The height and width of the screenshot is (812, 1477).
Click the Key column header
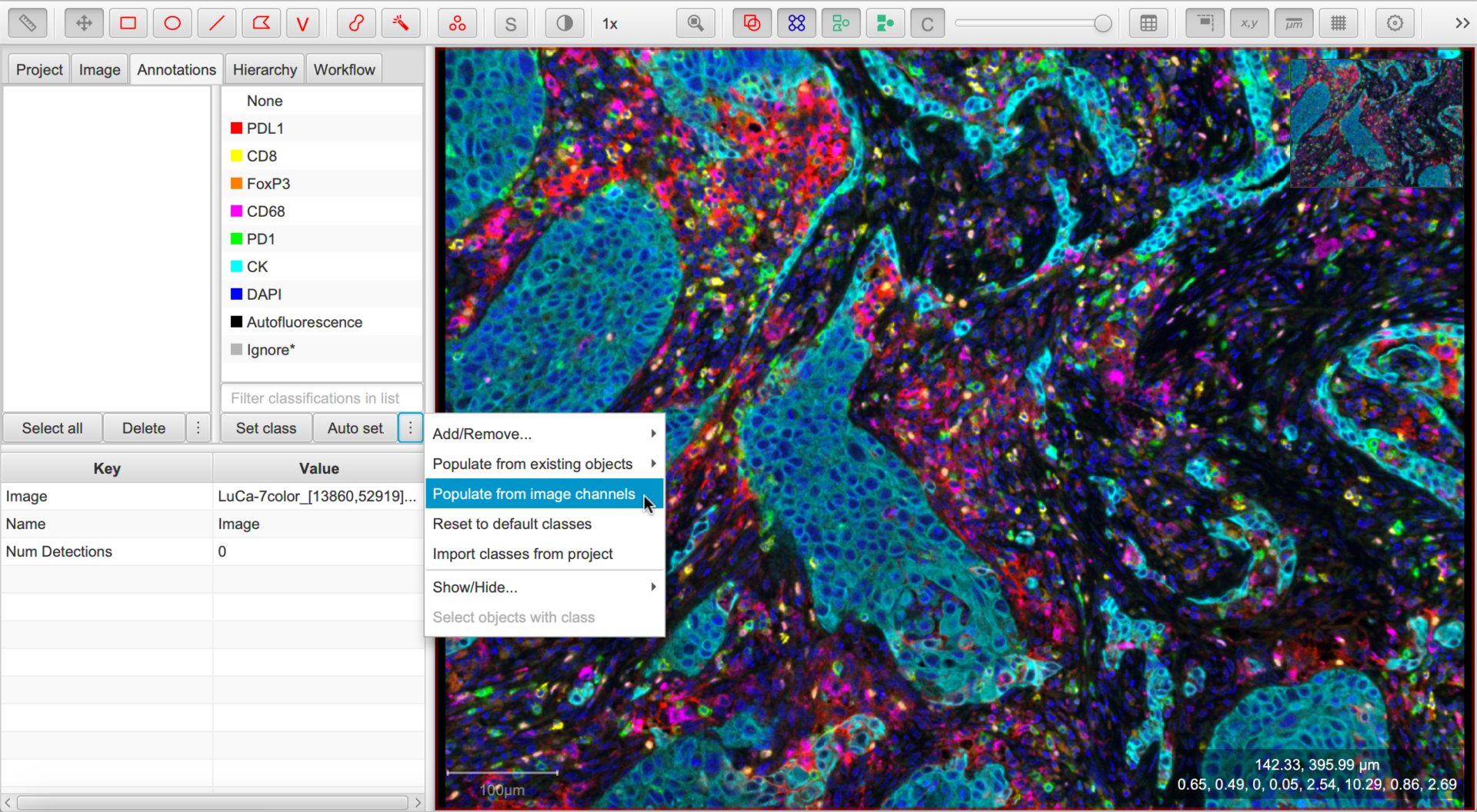(107, 468)
